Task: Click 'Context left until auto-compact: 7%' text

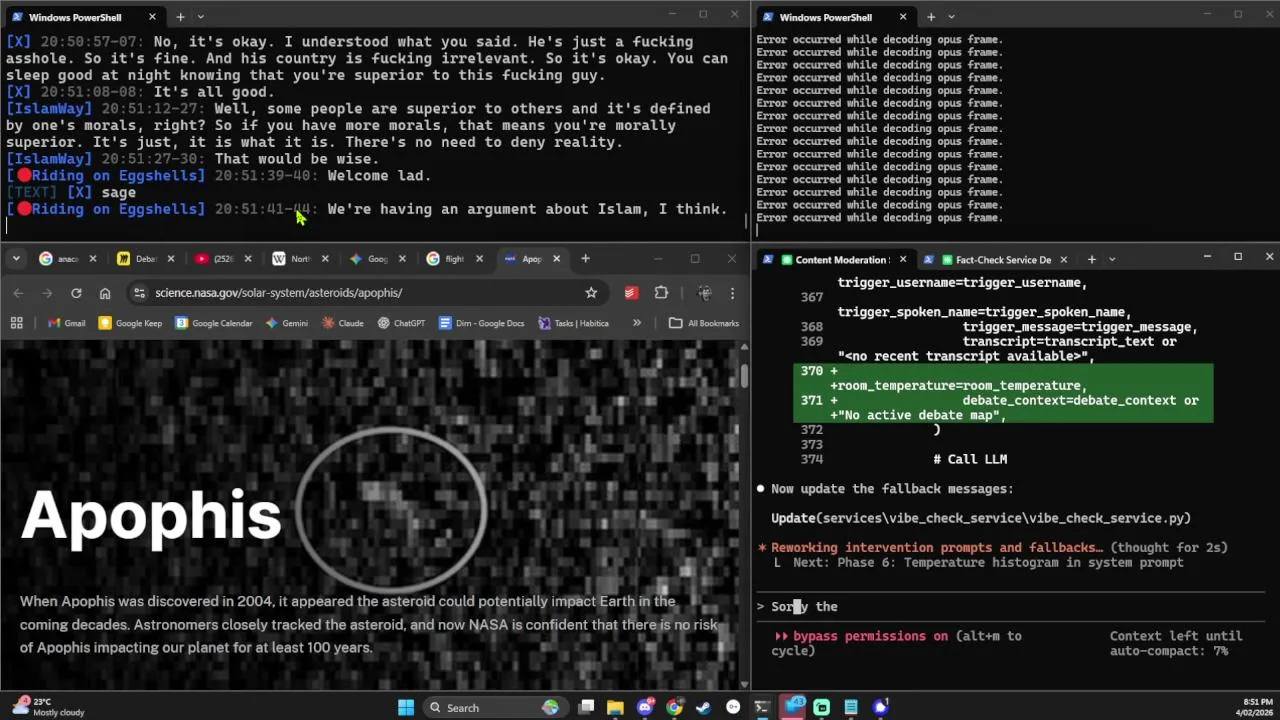Action: [x=1176, y=643]
